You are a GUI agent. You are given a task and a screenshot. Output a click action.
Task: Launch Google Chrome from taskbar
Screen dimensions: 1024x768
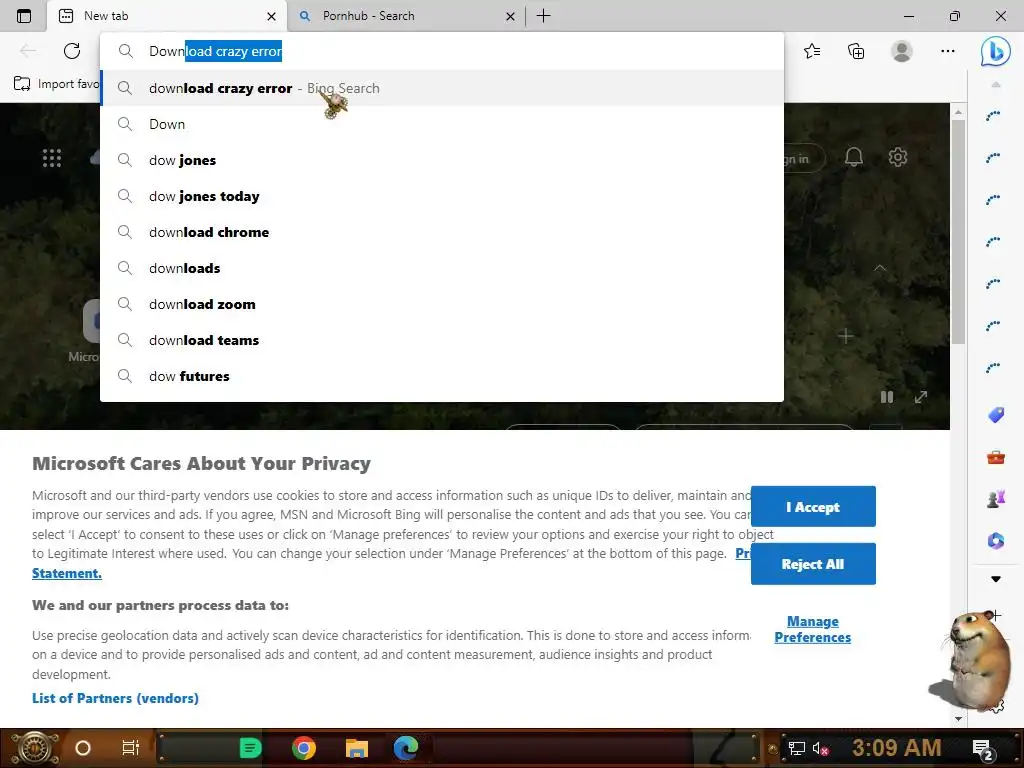[304, 748]
